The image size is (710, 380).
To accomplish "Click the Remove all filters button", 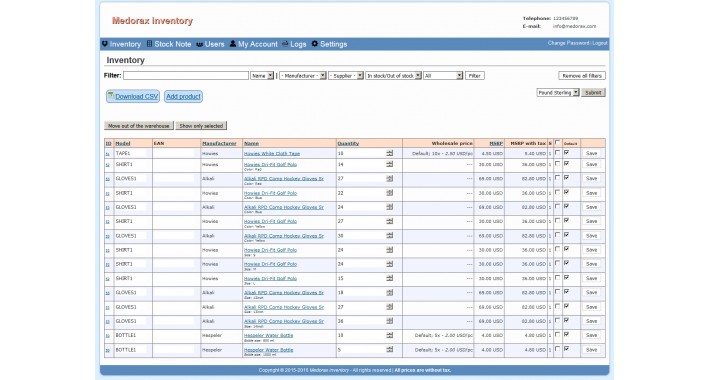I will click(x=582, y=76).
